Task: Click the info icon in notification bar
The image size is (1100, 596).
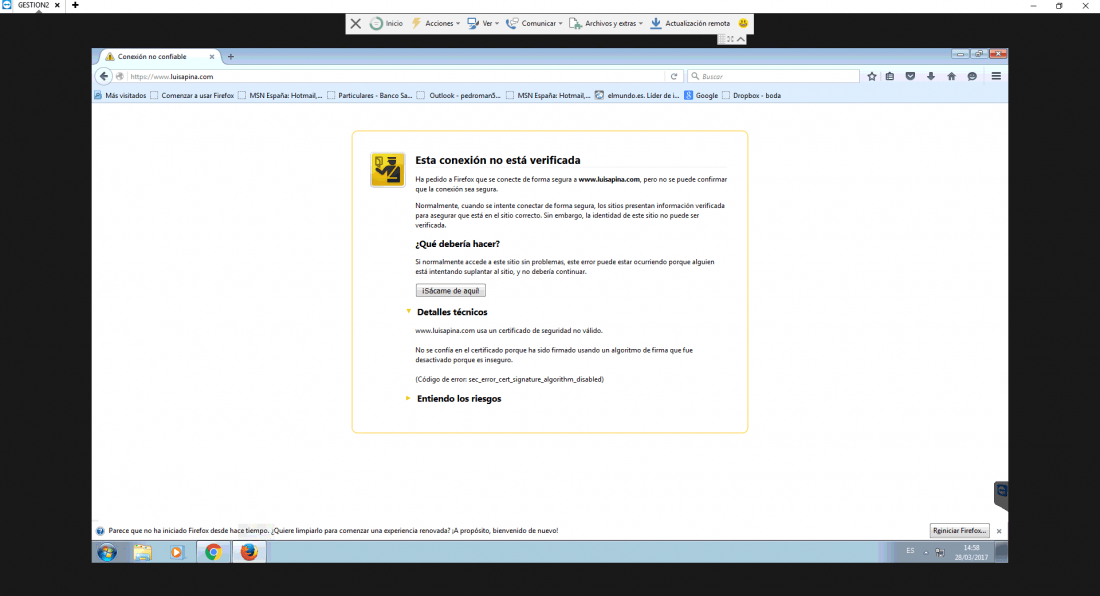Action: click(100, 531)
